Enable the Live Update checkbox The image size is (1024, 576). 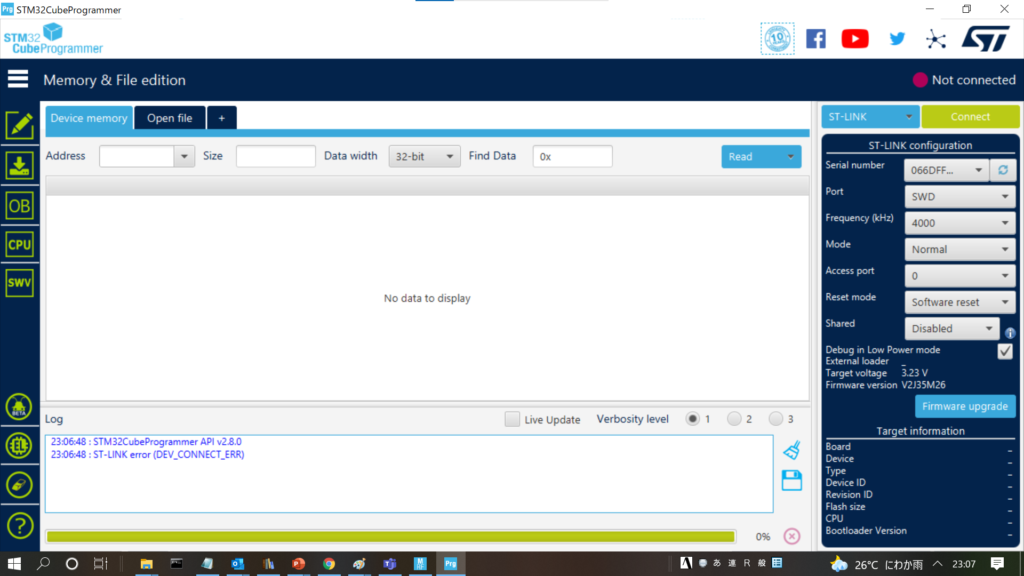(512, 419)
